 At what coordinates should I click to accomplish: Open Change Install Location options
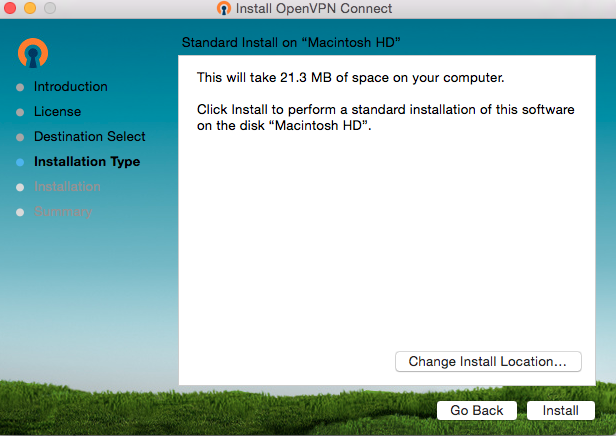[x=488, y=361]
